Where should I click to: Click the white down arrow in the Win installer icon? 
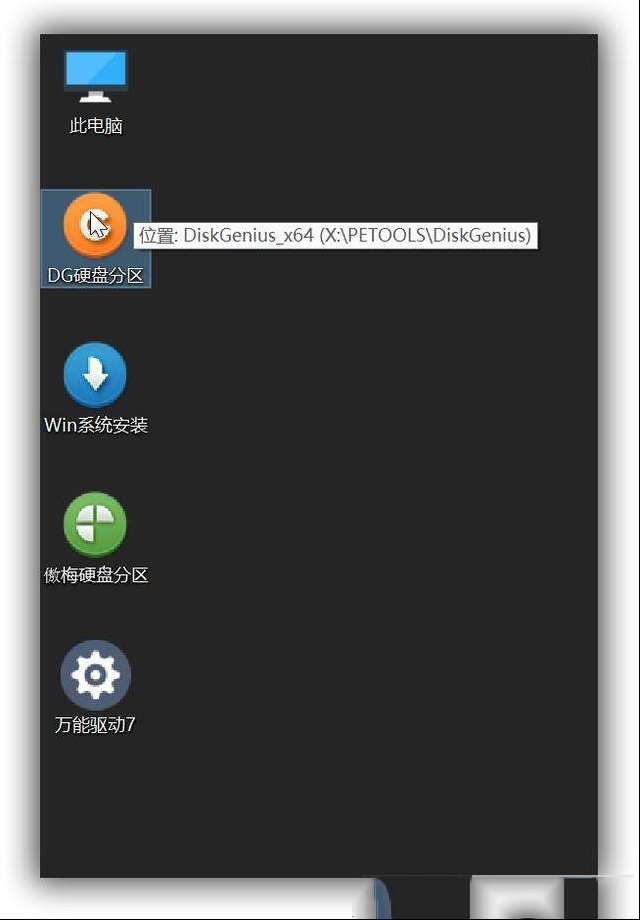point(95,375)
